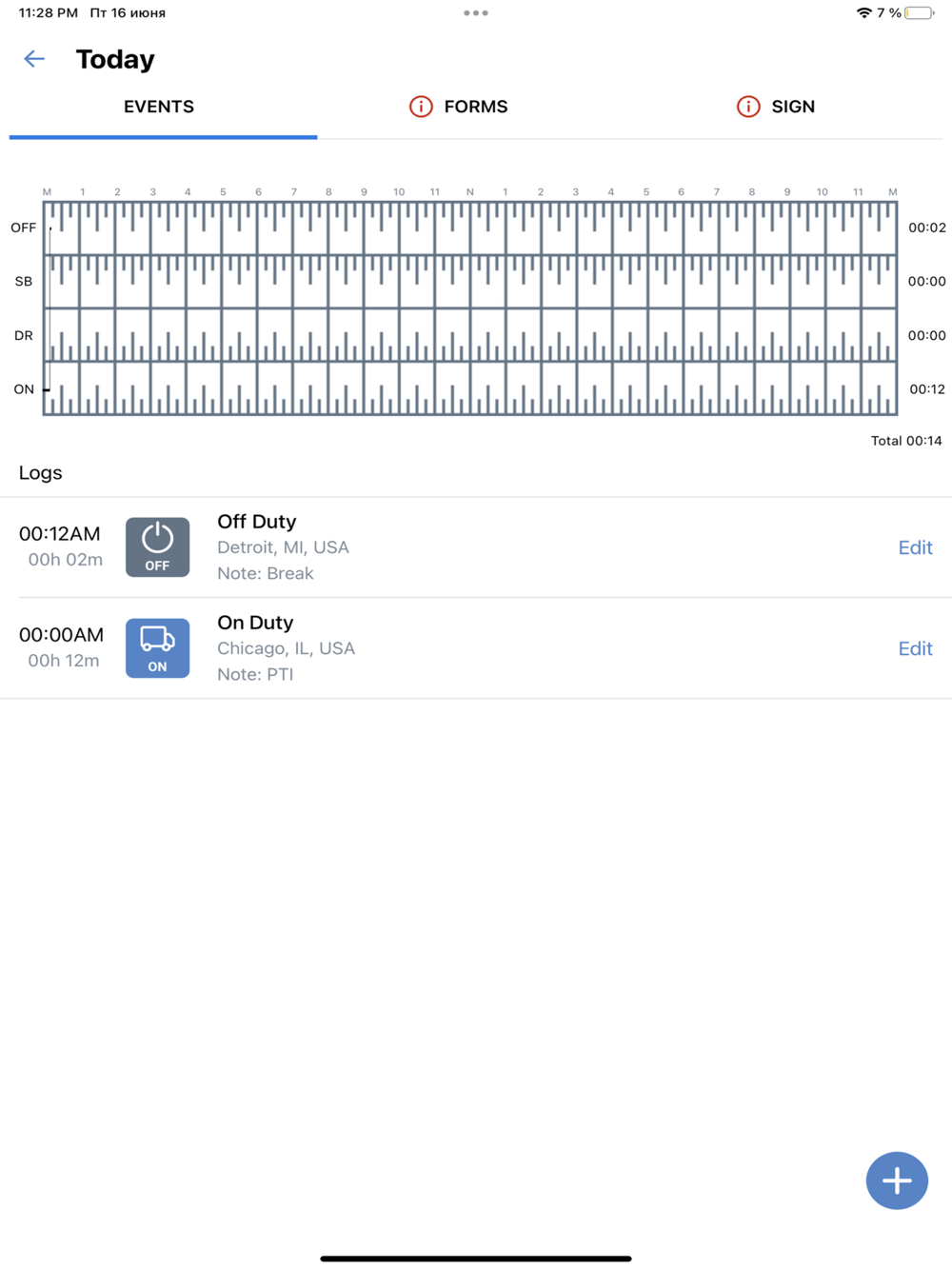Click the FORMS warning info icon
Screen dimensions: 952x1270
point(421,107)
